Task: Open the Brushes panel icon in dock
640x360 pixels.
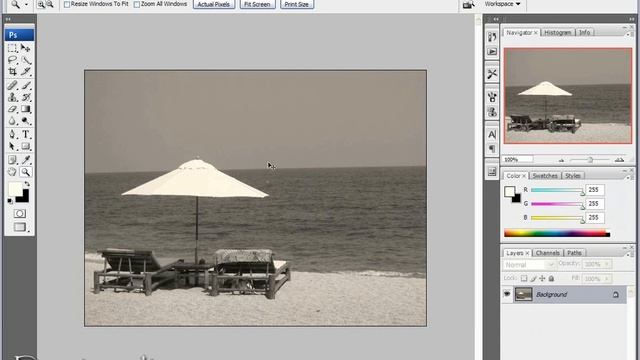Action: coord(492,97)
